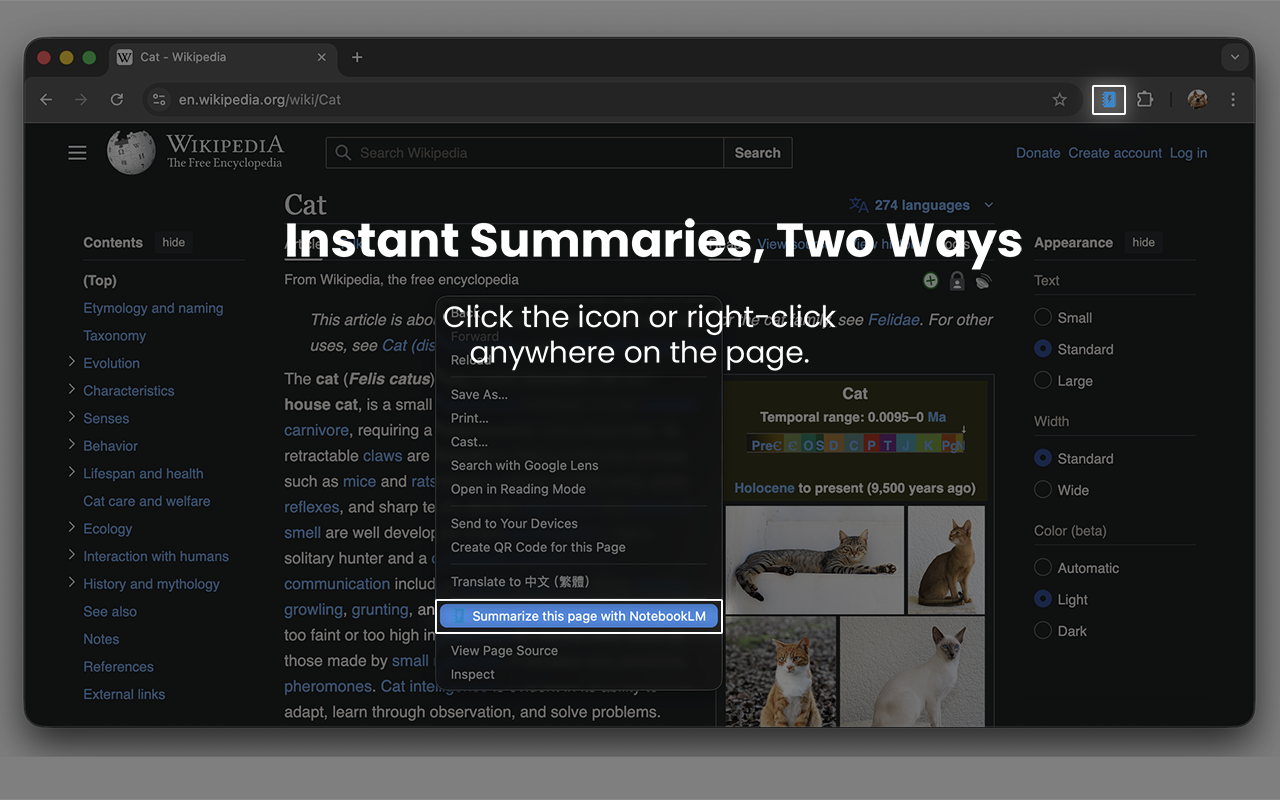The height and width of the screenshot is (800, 1280).
Task: Select the Dark color option
Action: coord(1043,631)
